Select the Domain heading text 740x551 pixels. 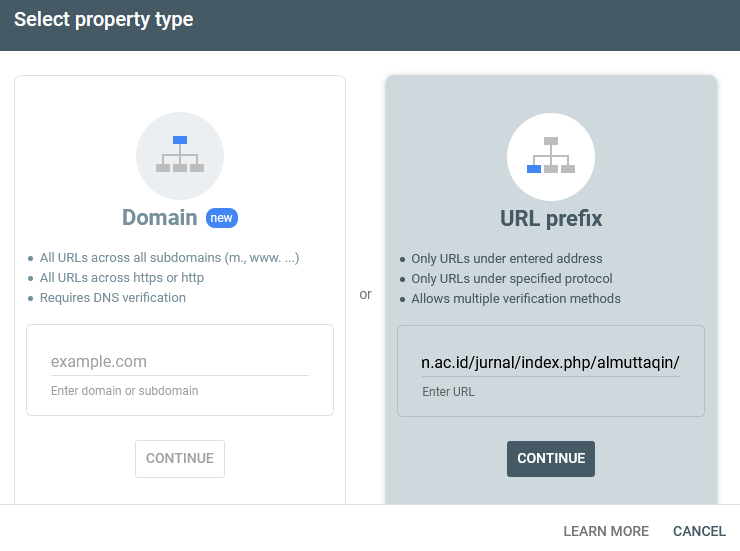(x=159, y=218)
